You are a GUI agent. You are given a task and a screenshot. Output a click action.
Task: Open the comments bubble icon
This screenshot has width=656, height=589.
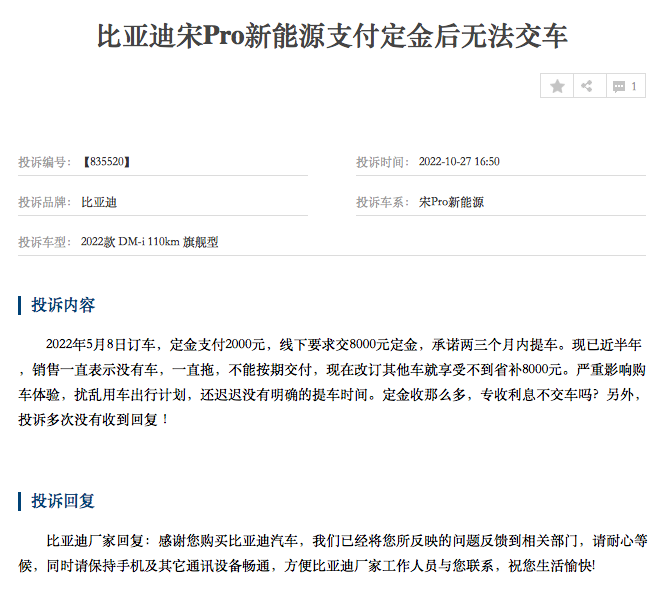click(619, 87)
